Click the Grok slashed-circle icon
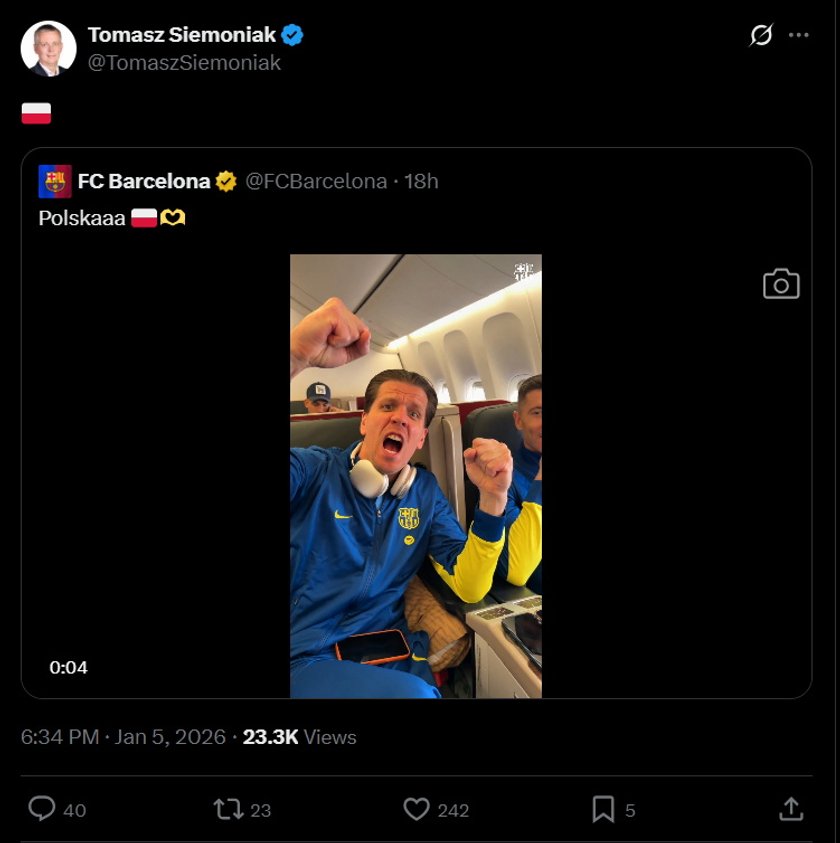Image resolution: width=840 pixels, height=843 pixels. [x=761, y=35]
